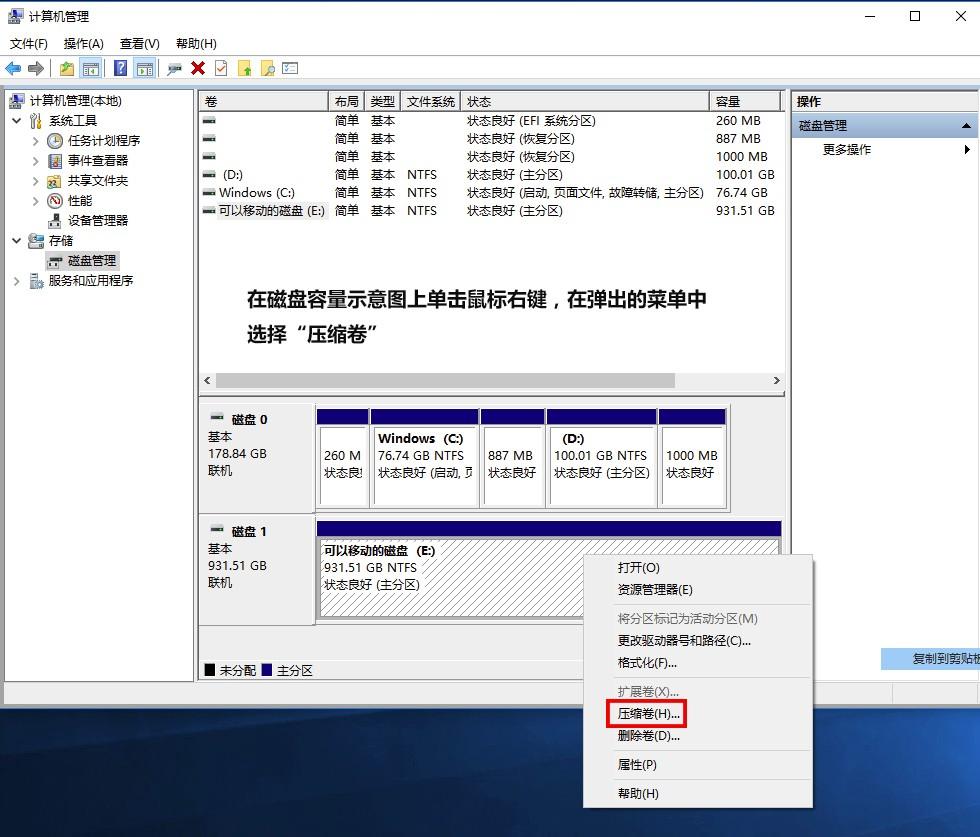
Task: Toggle the show/hide console tree icon
Action: (x=89, y=68)
